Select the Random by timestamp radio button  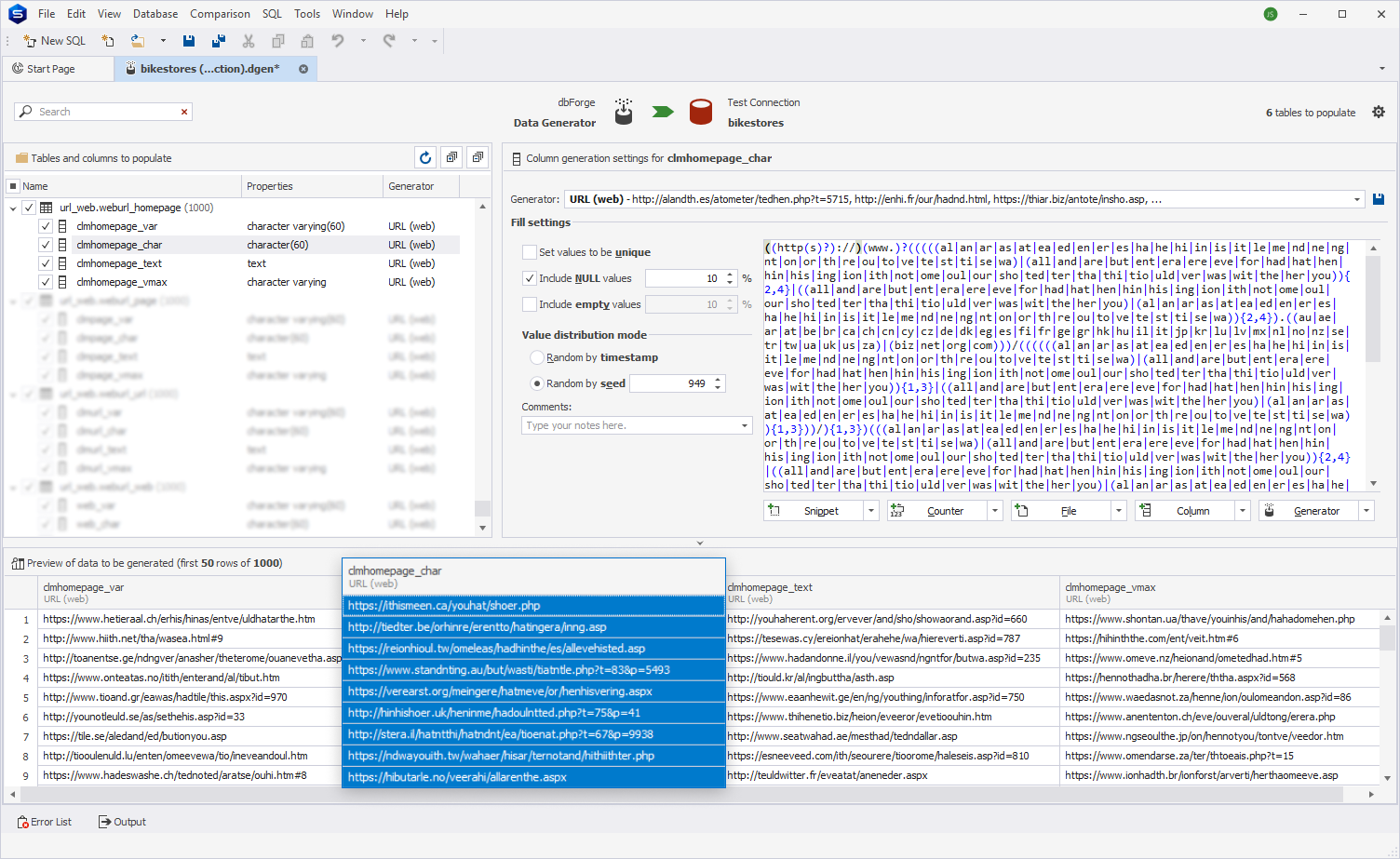[x=537, y=357]
